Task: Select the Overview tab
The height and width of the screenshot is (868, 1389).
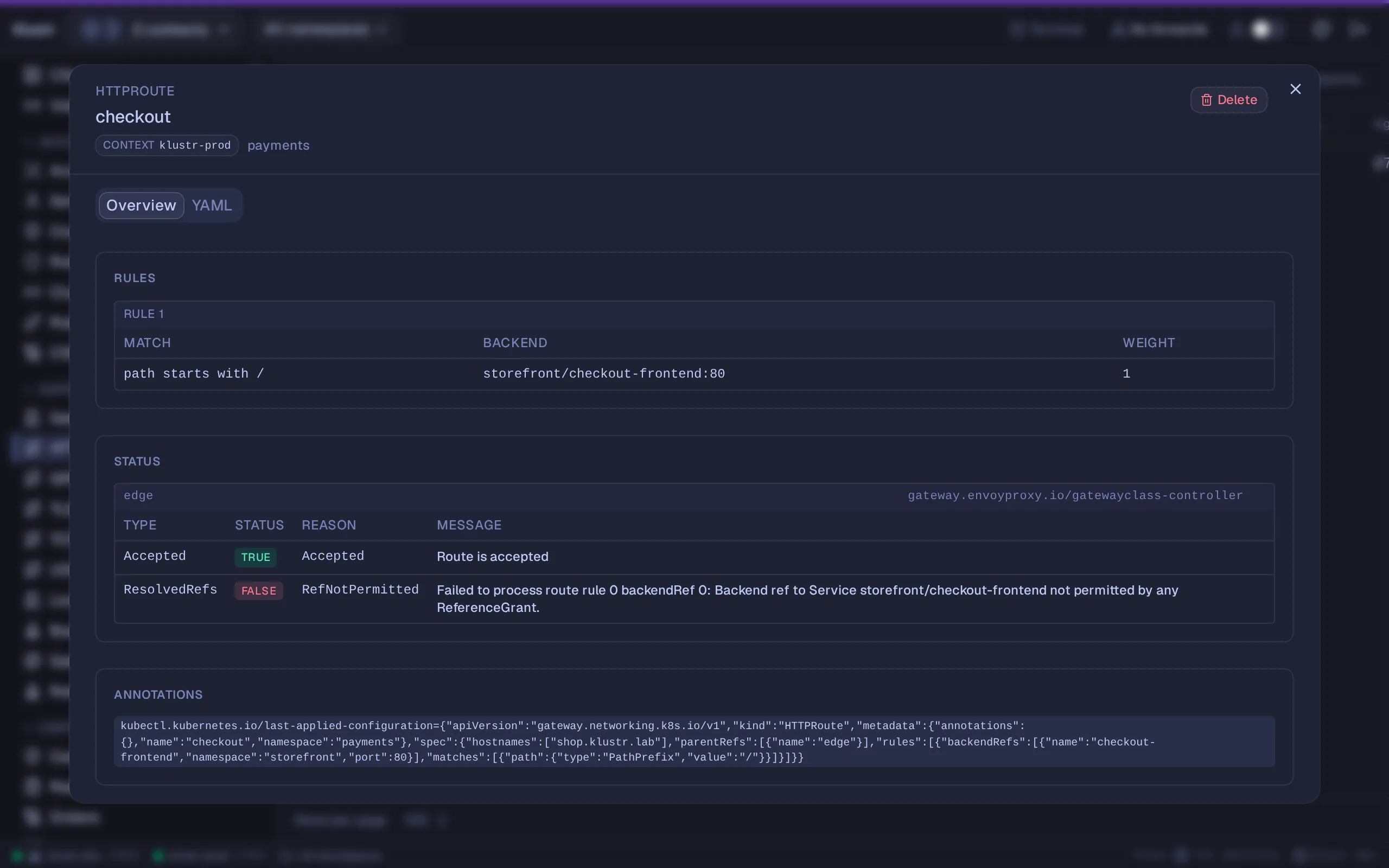Action: pyautogui.click(x=141, y=206)
